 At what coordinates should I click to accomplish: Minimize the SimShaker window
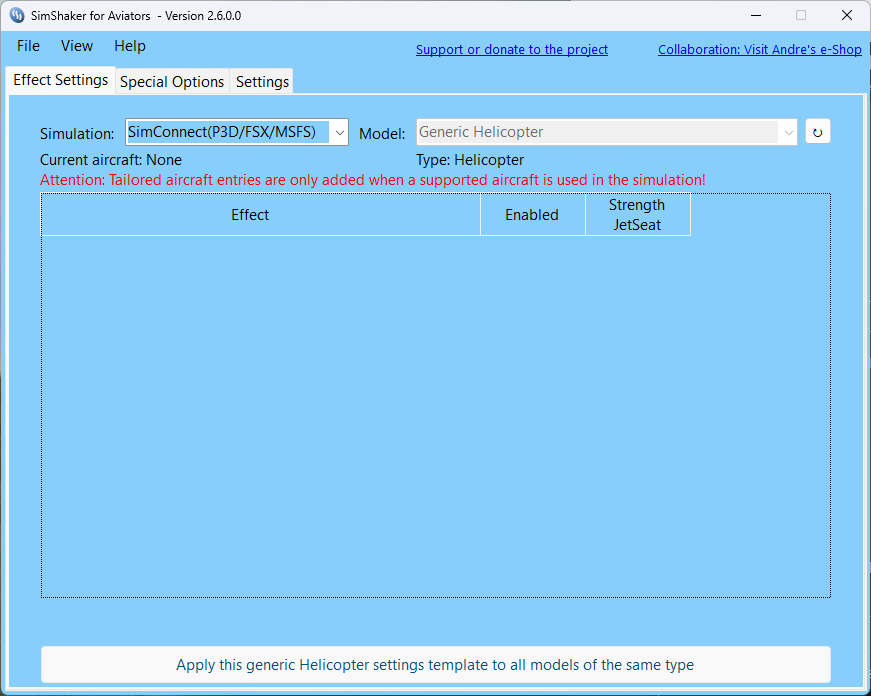[x=755, y=16]
